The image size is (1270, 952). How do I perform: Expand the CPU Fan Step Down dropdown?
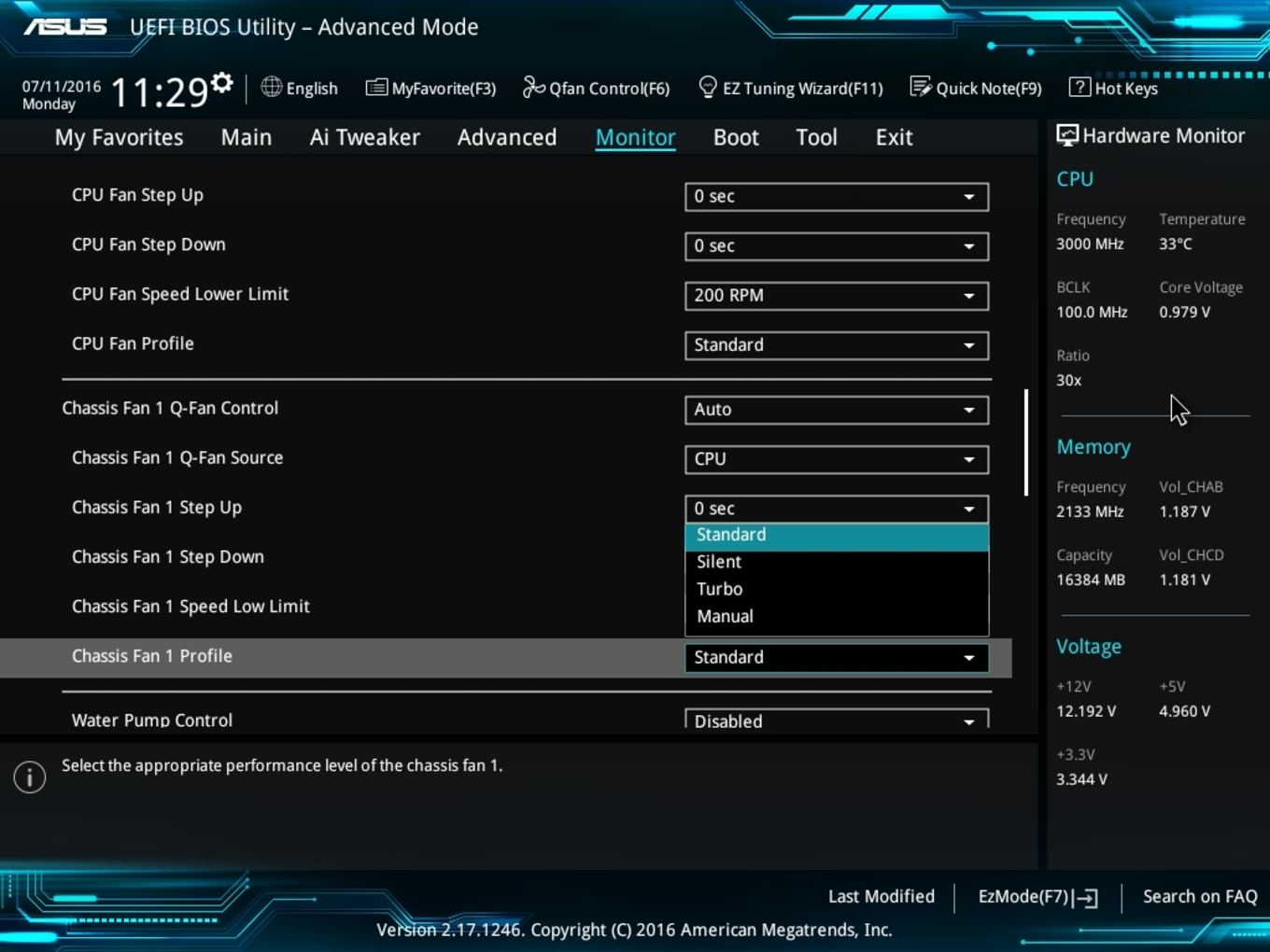tap(837, 246)
